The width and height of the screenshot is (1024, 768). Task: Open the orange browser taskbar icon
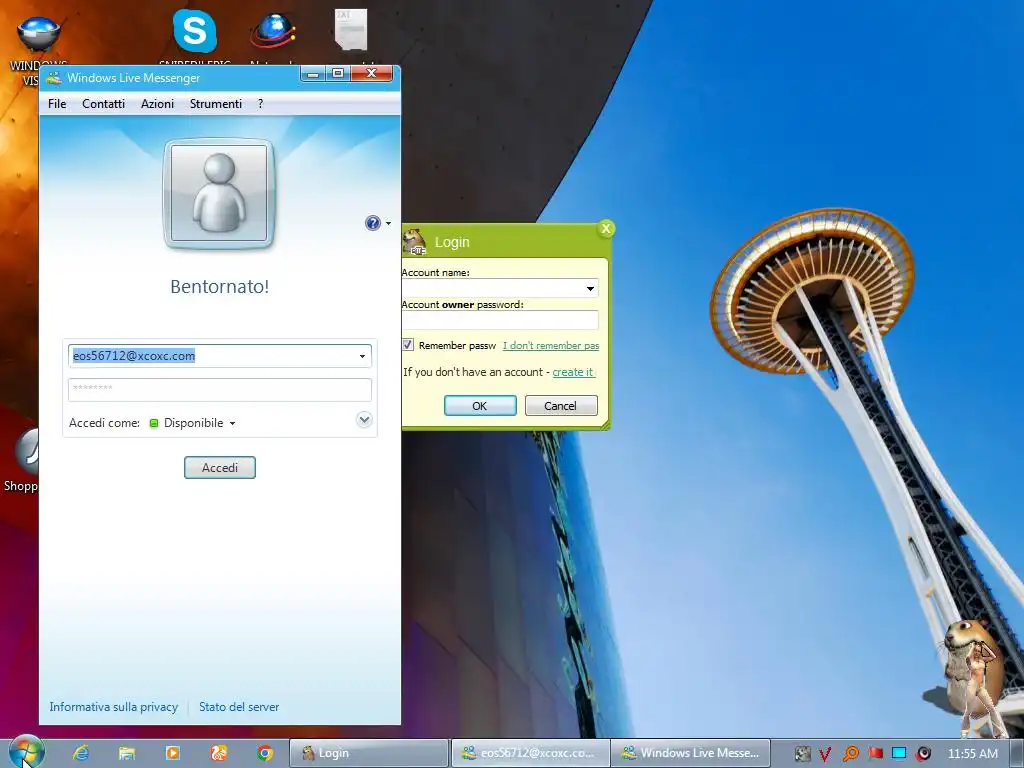(x=218, y=753)
